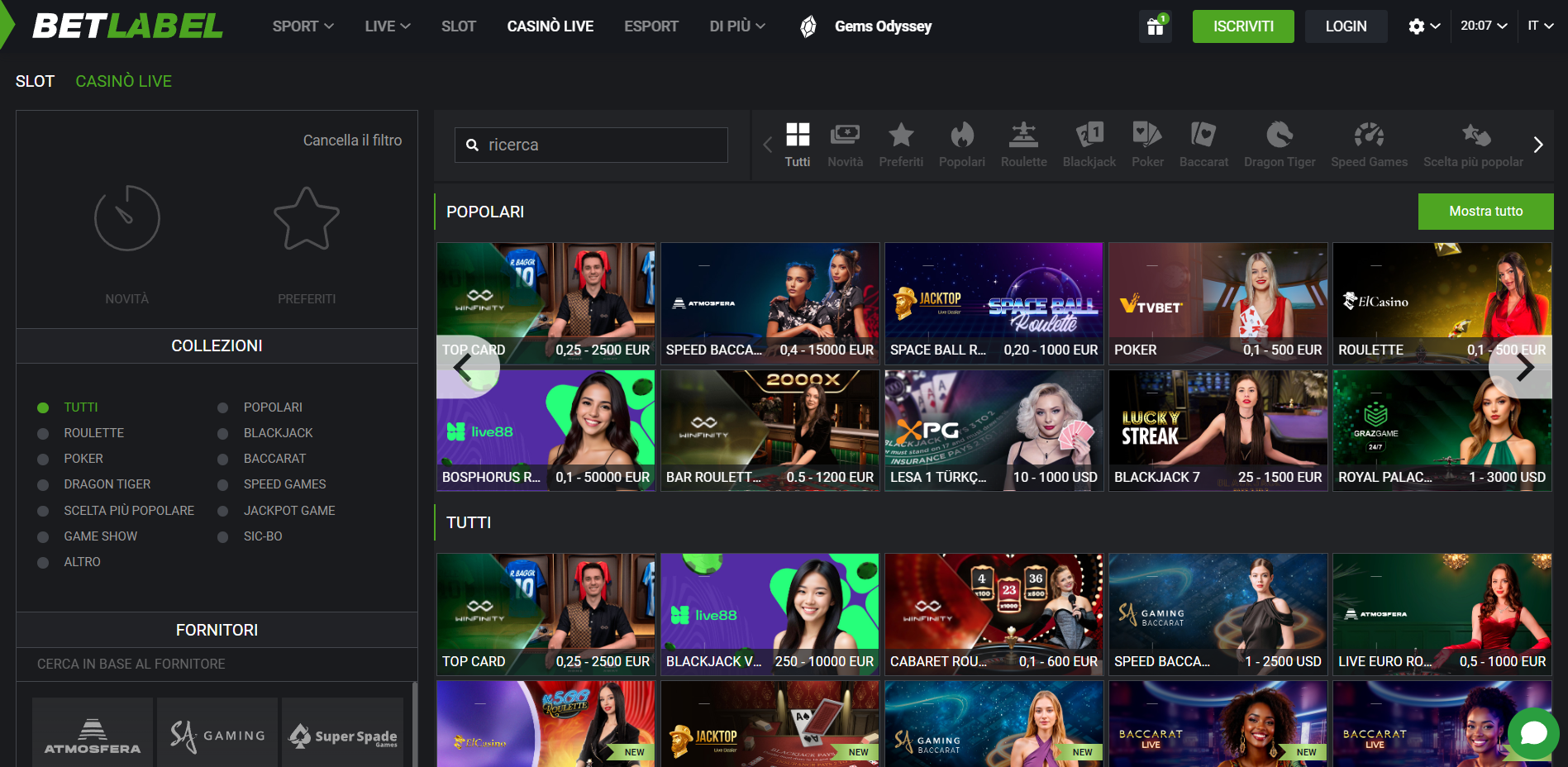Viewport: 1568px width, 767px height.
Task: Expand the IT language selector
Action: (x=1541, y=26)
